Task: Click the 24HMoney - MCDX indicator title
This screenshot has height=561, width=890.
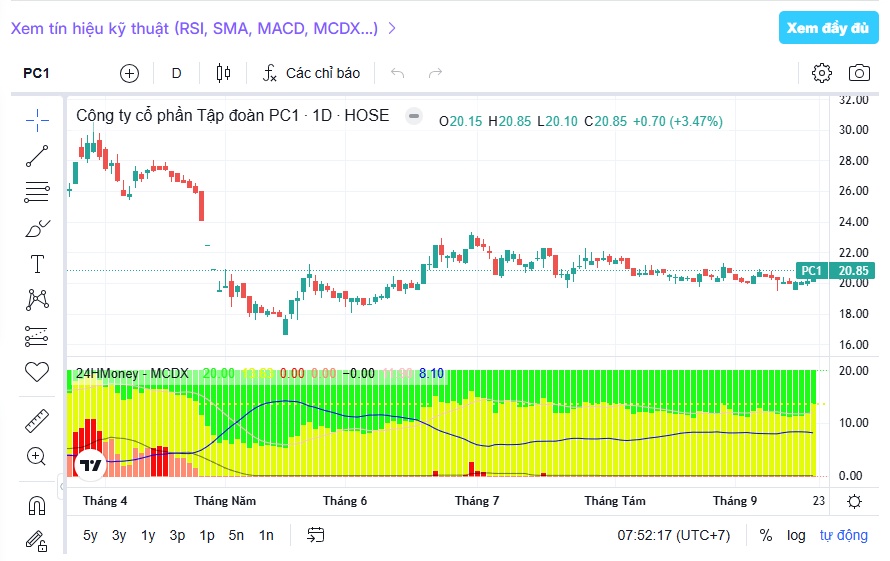Action: (x=132, y=374)
